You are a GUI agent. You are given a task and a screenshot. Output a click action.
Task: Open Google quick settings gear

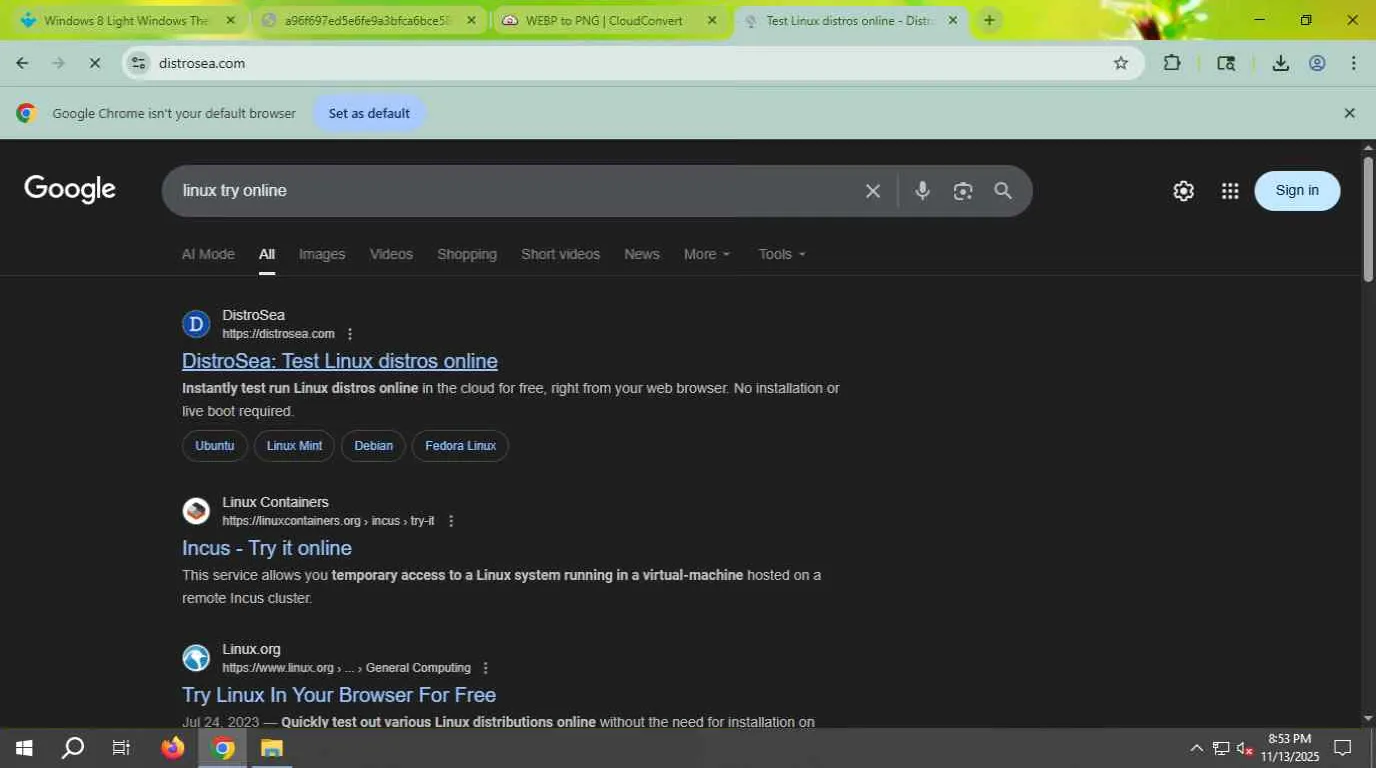(x=1183, y=191)
